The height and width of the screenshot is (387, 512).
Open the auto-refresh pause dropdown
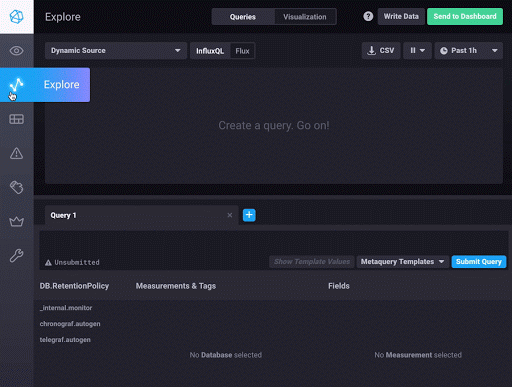417,51
